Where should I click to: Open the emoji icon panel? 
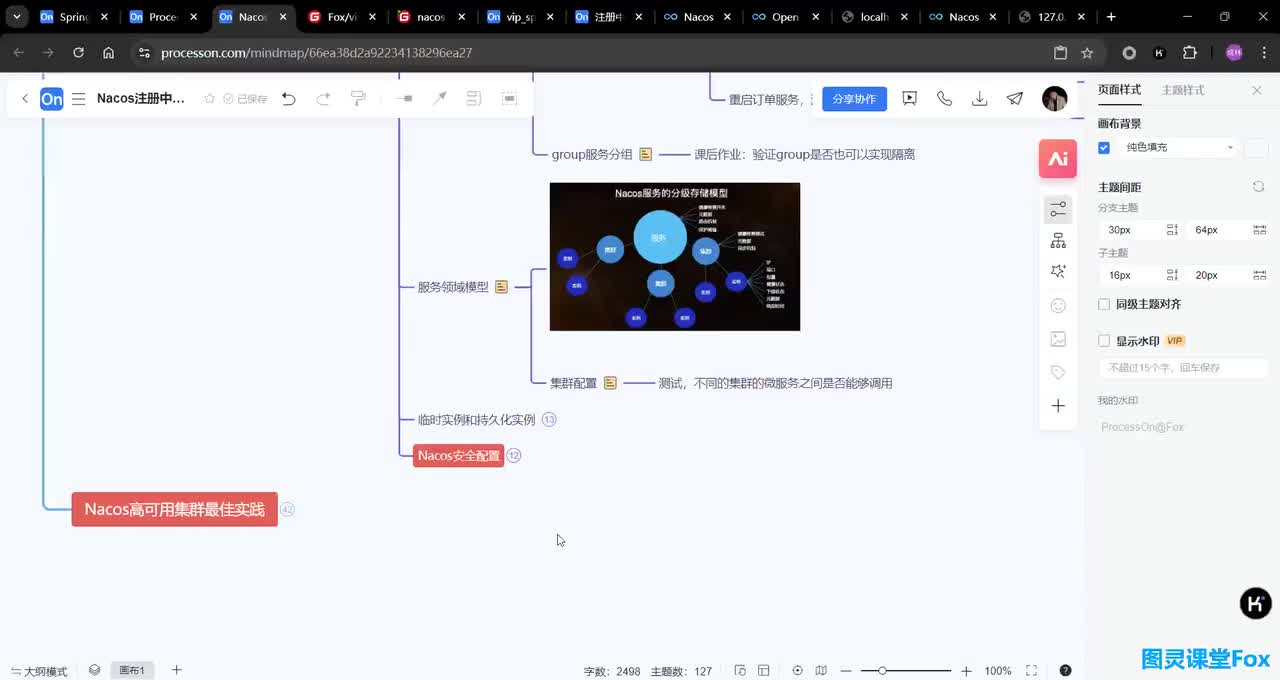[1058, 306]
